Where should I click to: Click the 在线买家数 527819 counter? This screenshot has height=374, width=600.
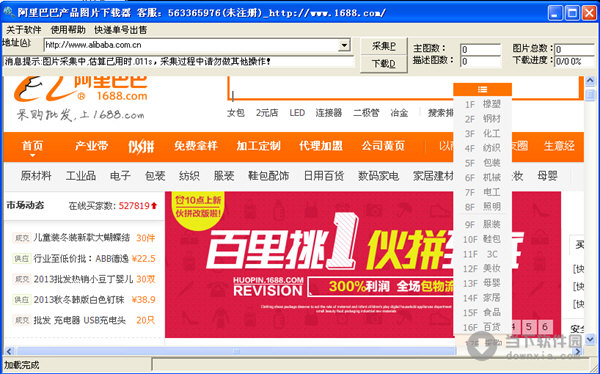coord(113,206)
